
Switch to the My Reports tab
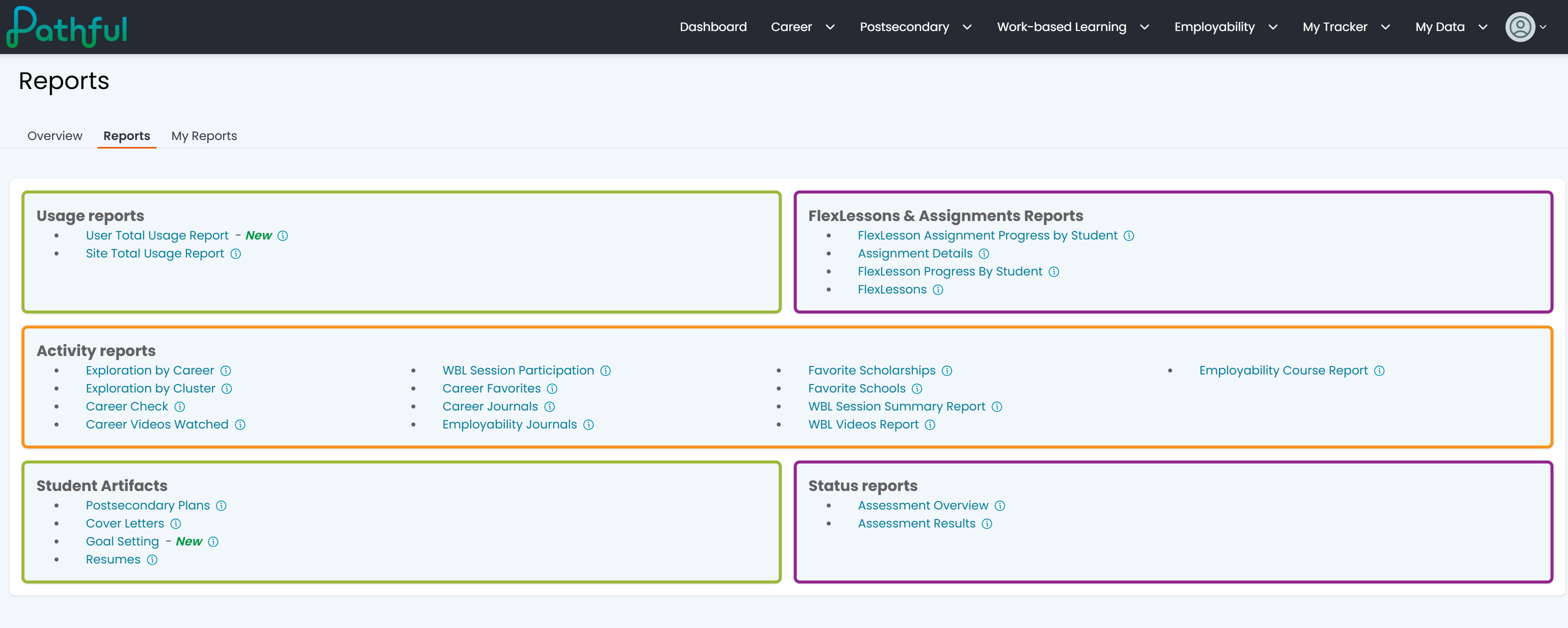point(204,136)
